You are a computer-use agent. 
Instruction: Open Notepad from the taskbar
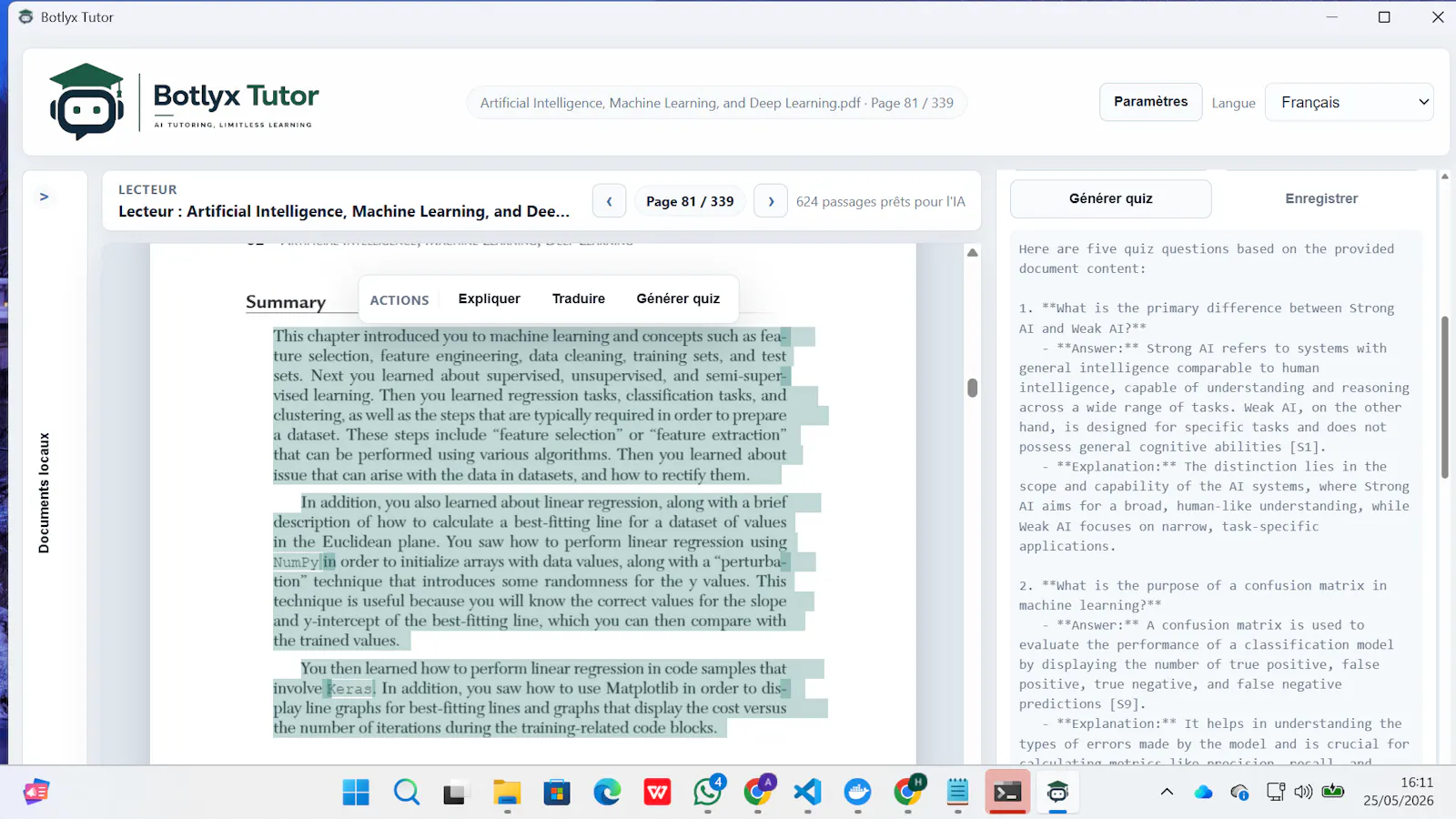coord(957,793)
